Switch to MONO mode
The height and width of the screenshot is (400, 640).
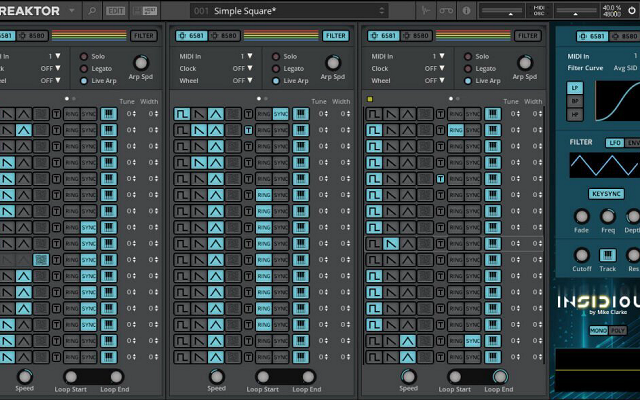598,330
